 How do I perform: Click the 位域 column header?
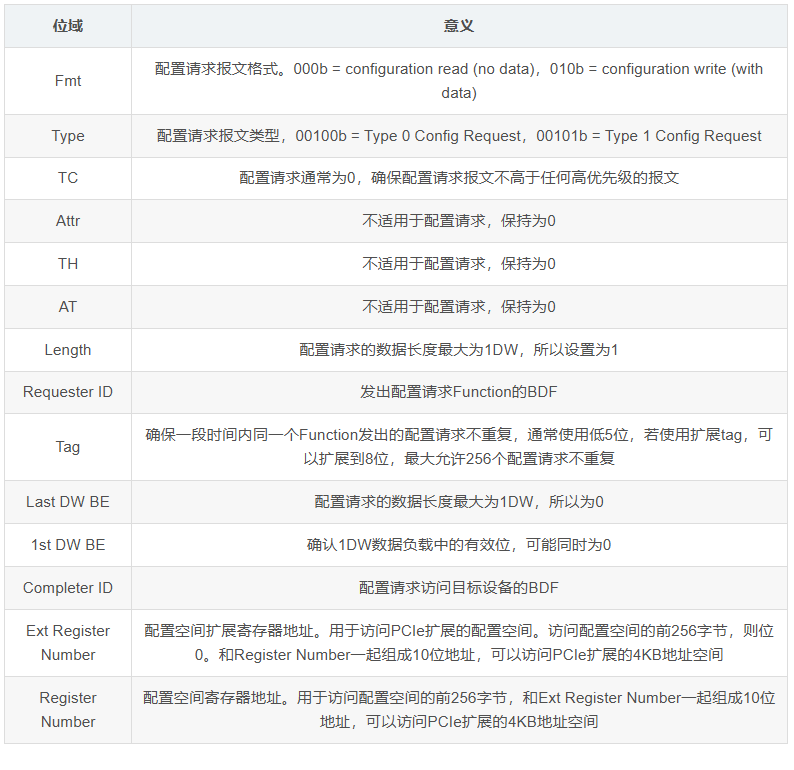pyautogui.click(x=68, y=26)
